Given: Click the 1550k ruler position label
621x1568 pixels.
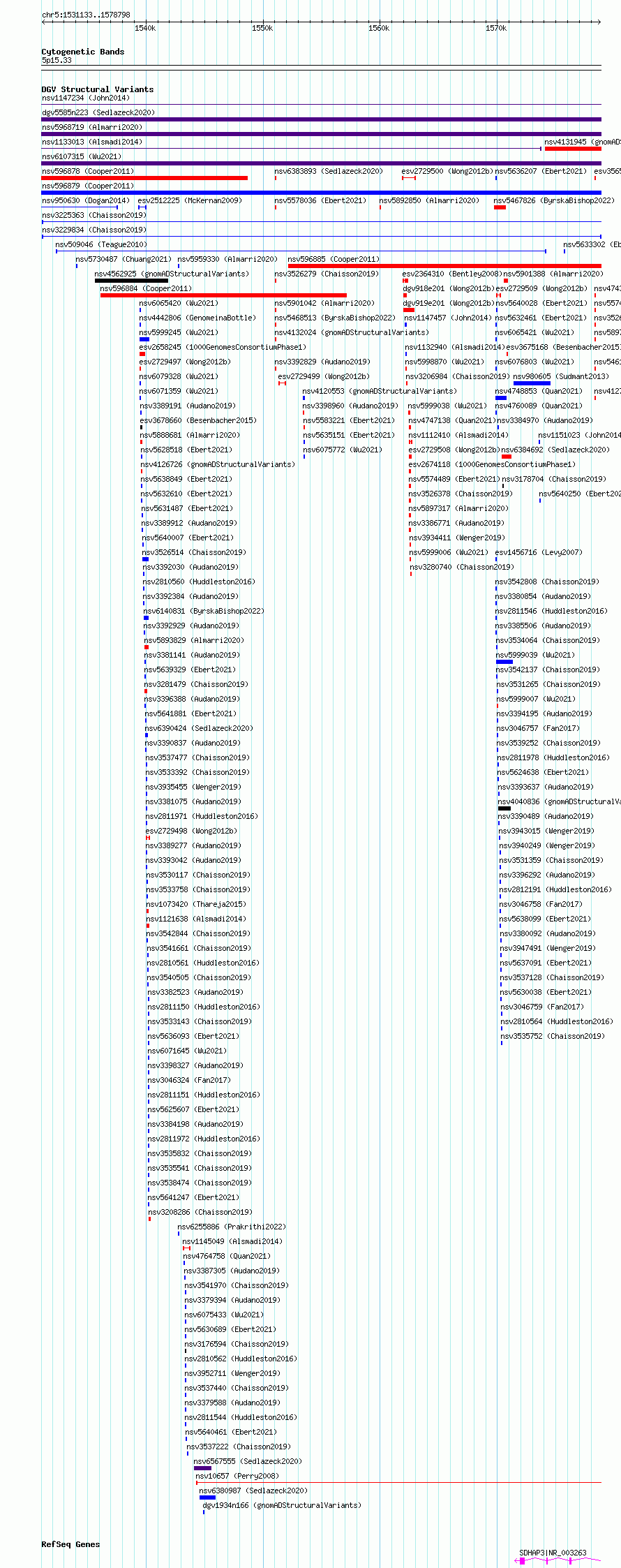Looking at the screenshot, I should (262, 28).
